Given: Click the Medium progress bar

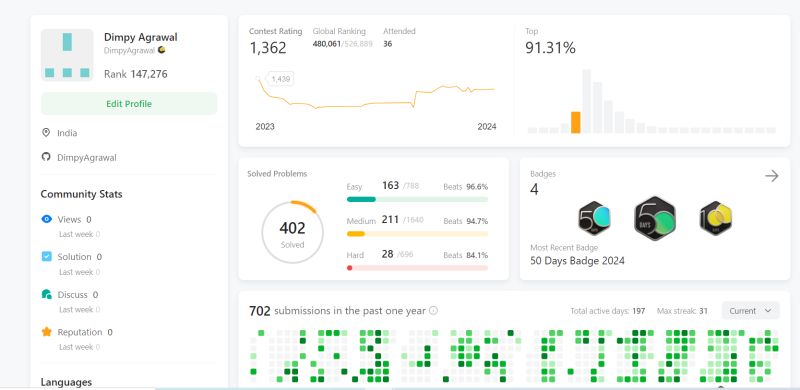Looking at the screenshot, I should (x=417, y=234).
